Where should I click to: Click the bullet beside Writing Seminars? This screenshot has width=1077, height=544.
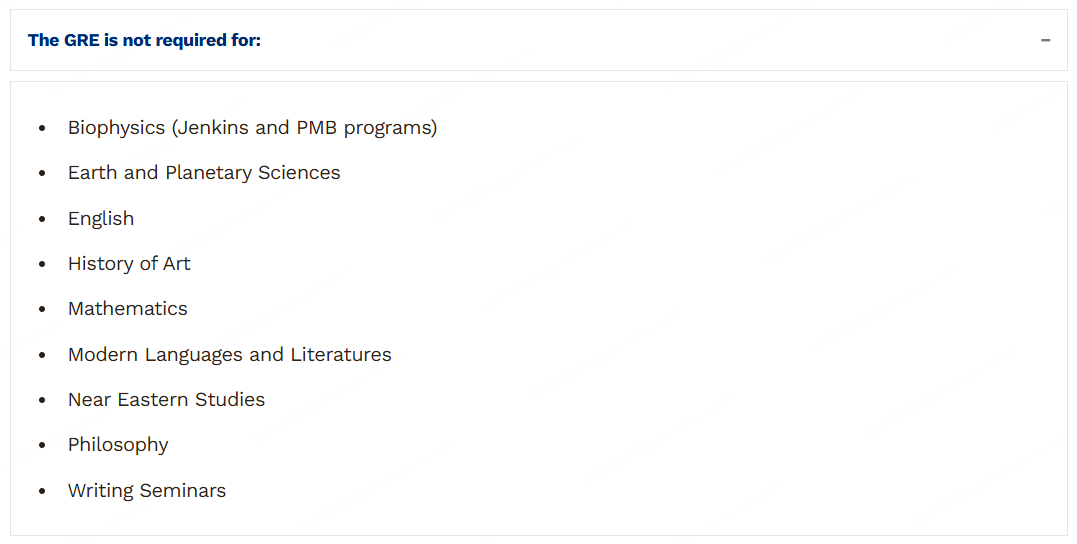[x=42, y=492]
